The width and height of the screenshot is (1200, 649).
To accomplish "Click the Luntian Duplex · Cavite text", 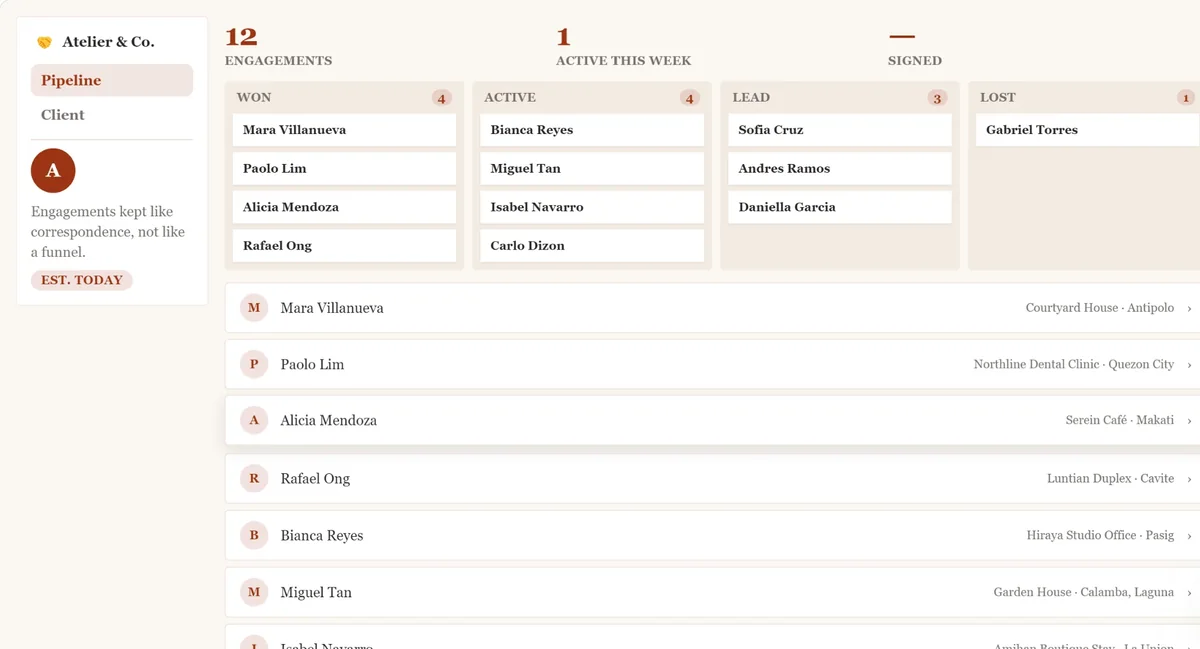I will click(1111, 478).
